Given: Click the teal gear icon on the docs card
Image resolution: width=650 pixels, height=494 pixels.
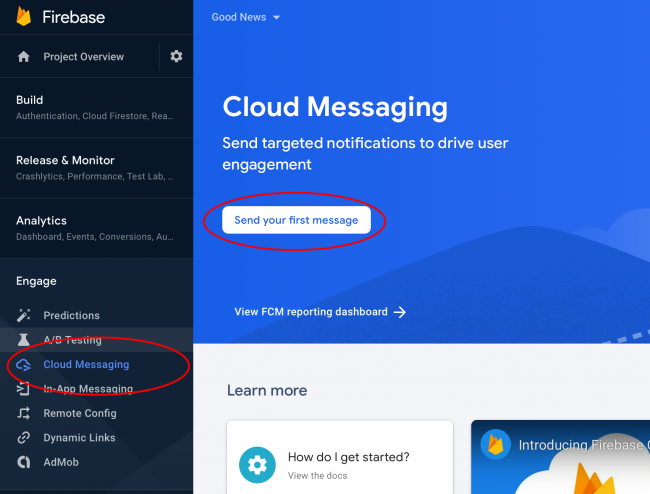Looking at the screenshot, I should click(x=257, y=465).
